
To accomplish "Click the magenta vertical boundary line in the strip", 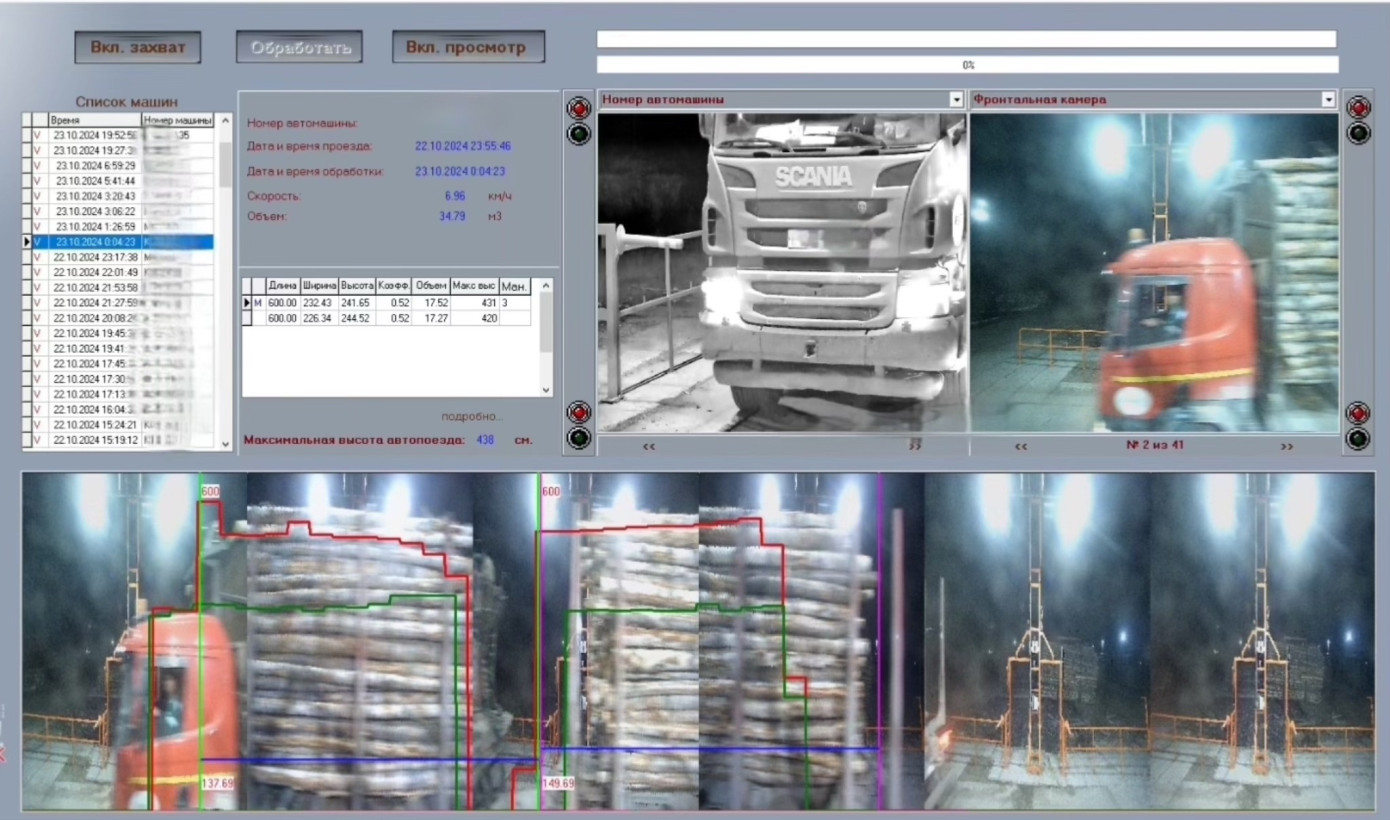I will point(880,640).
